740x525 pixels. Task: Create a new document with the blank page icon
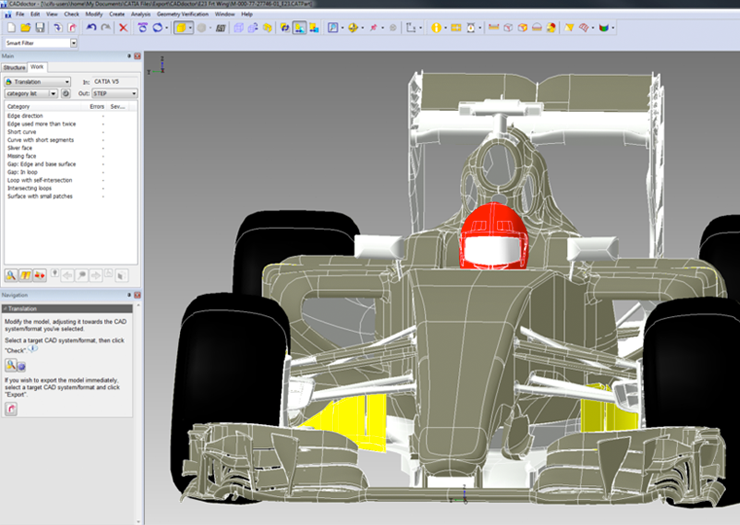point(11,28)
